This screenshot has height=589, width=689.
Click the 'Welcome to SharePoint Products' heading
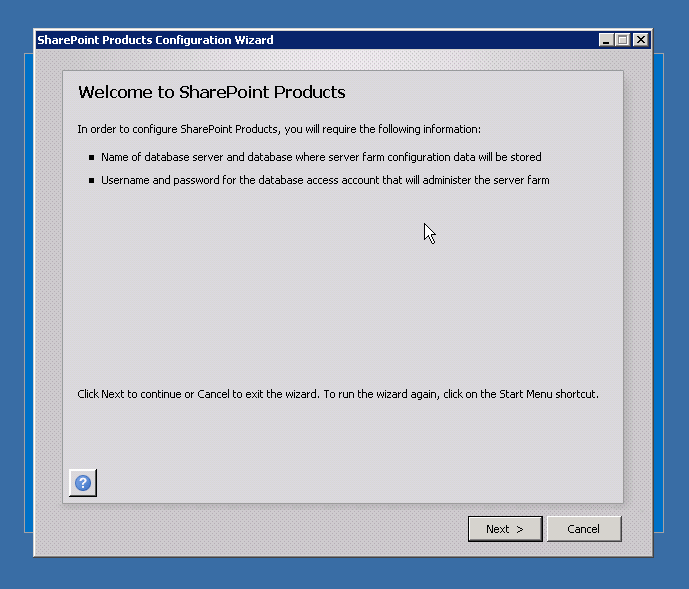click(212, 92)
